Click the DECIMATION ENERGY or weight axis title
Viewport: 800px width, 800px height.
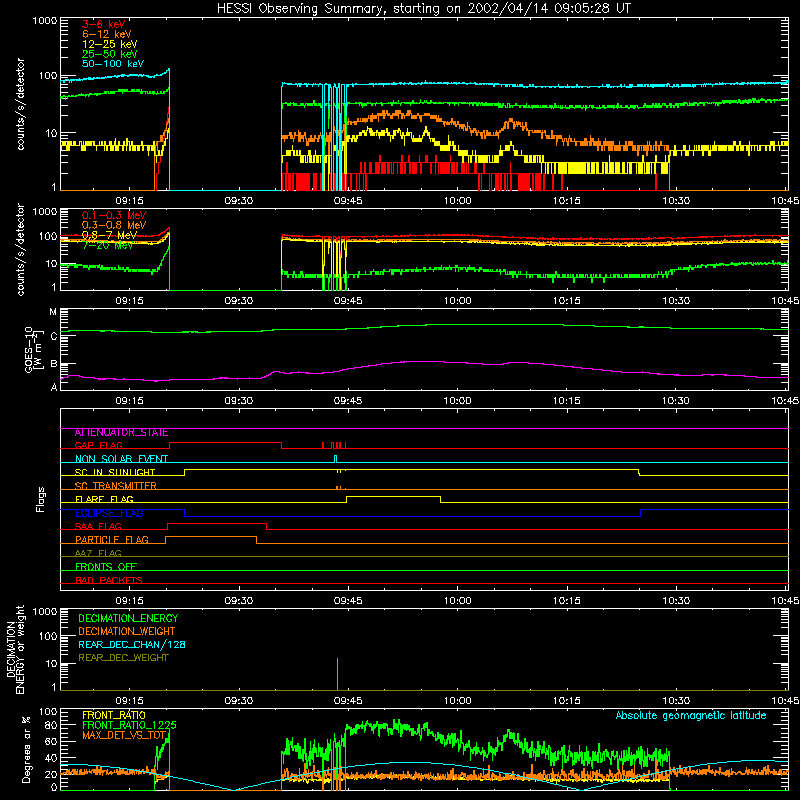point(15,649)
